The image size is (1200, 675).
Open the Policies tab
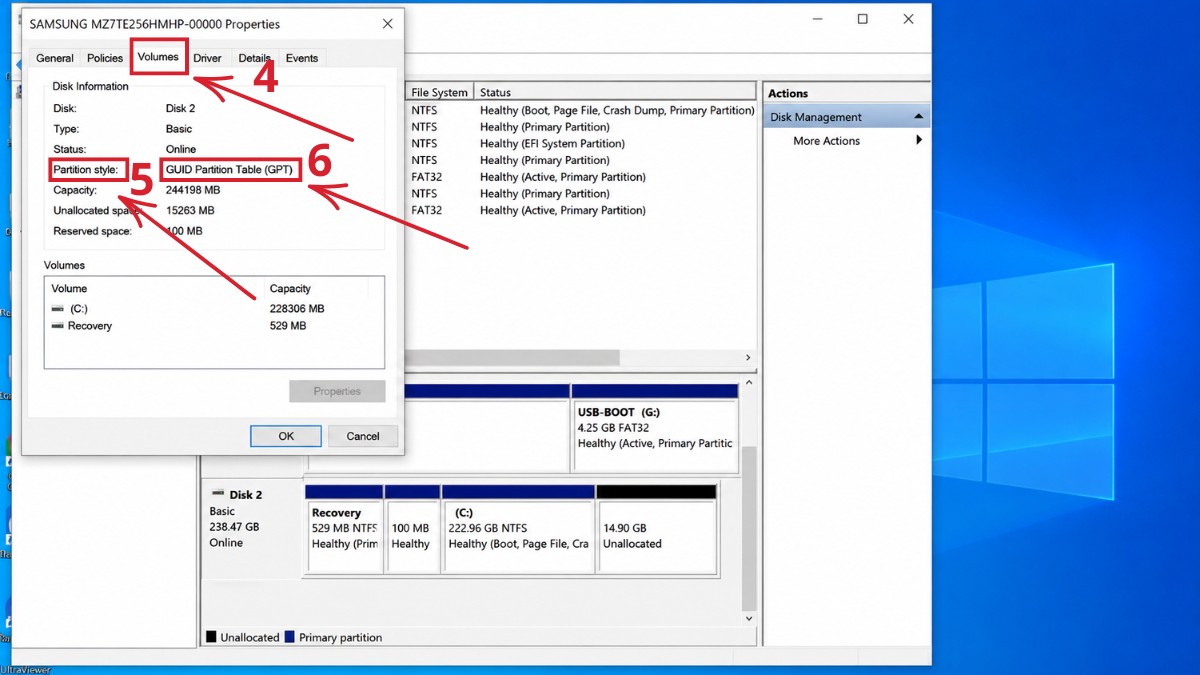pos(105,58)
